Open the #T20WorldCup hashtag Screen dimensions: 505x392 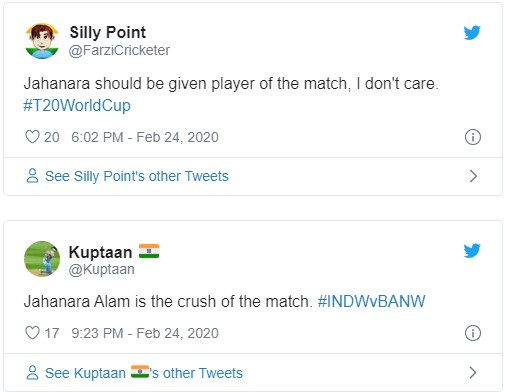coord(77,106)
